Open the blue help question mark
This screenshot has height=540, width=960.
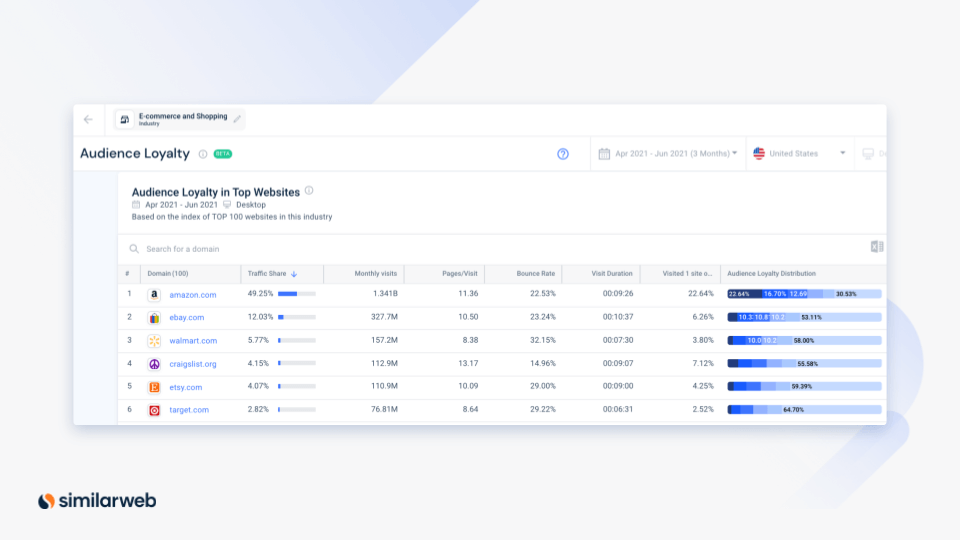coord(563,154)
